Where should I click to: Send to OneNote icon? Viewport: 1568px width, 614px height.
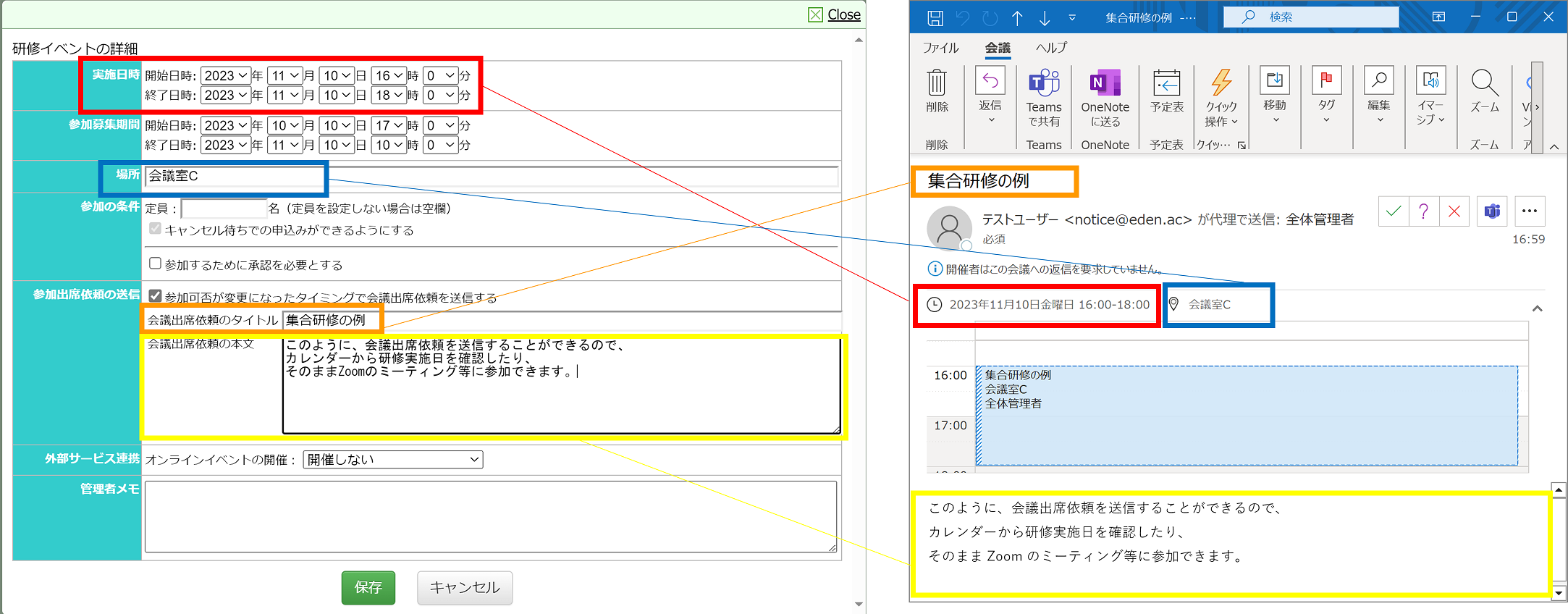tap(1105, 83)
